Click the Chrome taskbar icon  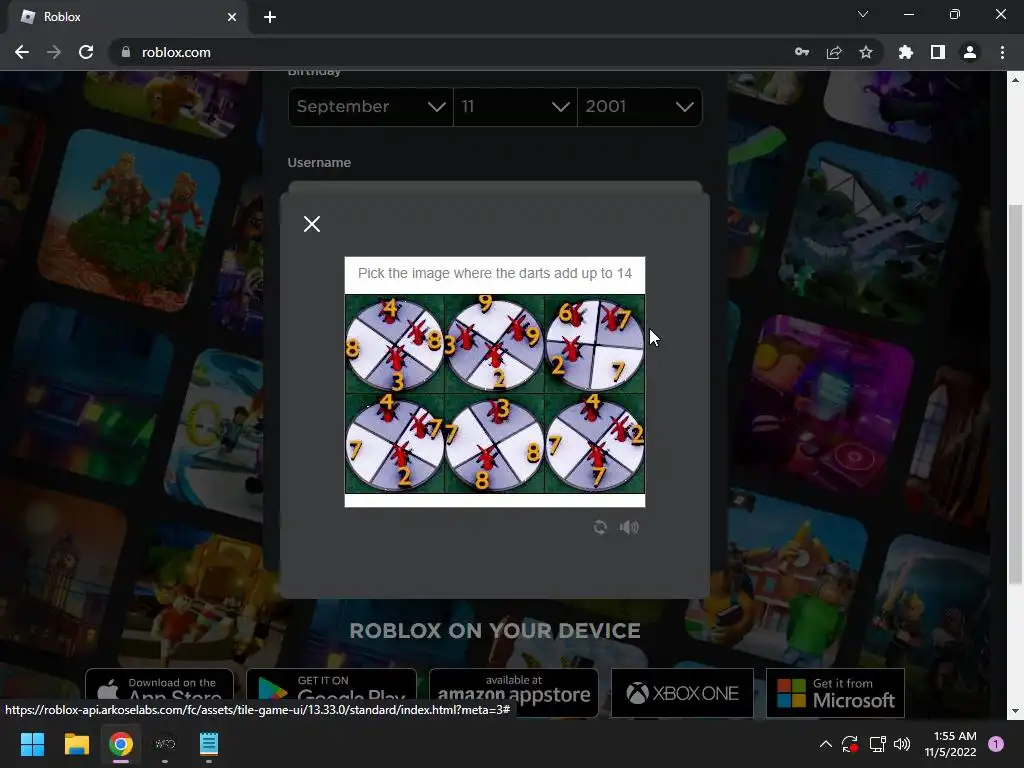pyautogui.click(x=121, y=744)
